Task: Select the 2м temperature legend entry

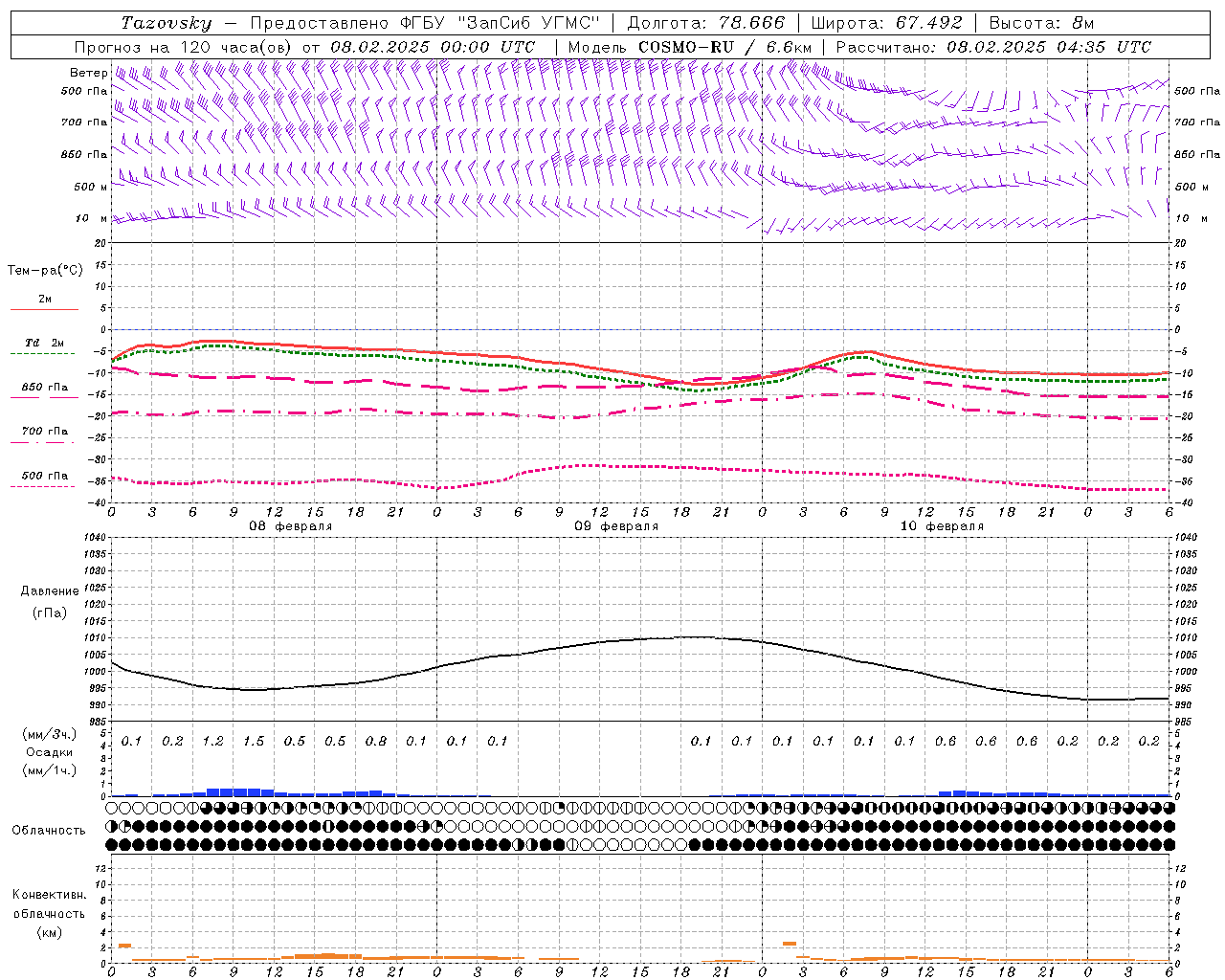Action: [45, 300]
